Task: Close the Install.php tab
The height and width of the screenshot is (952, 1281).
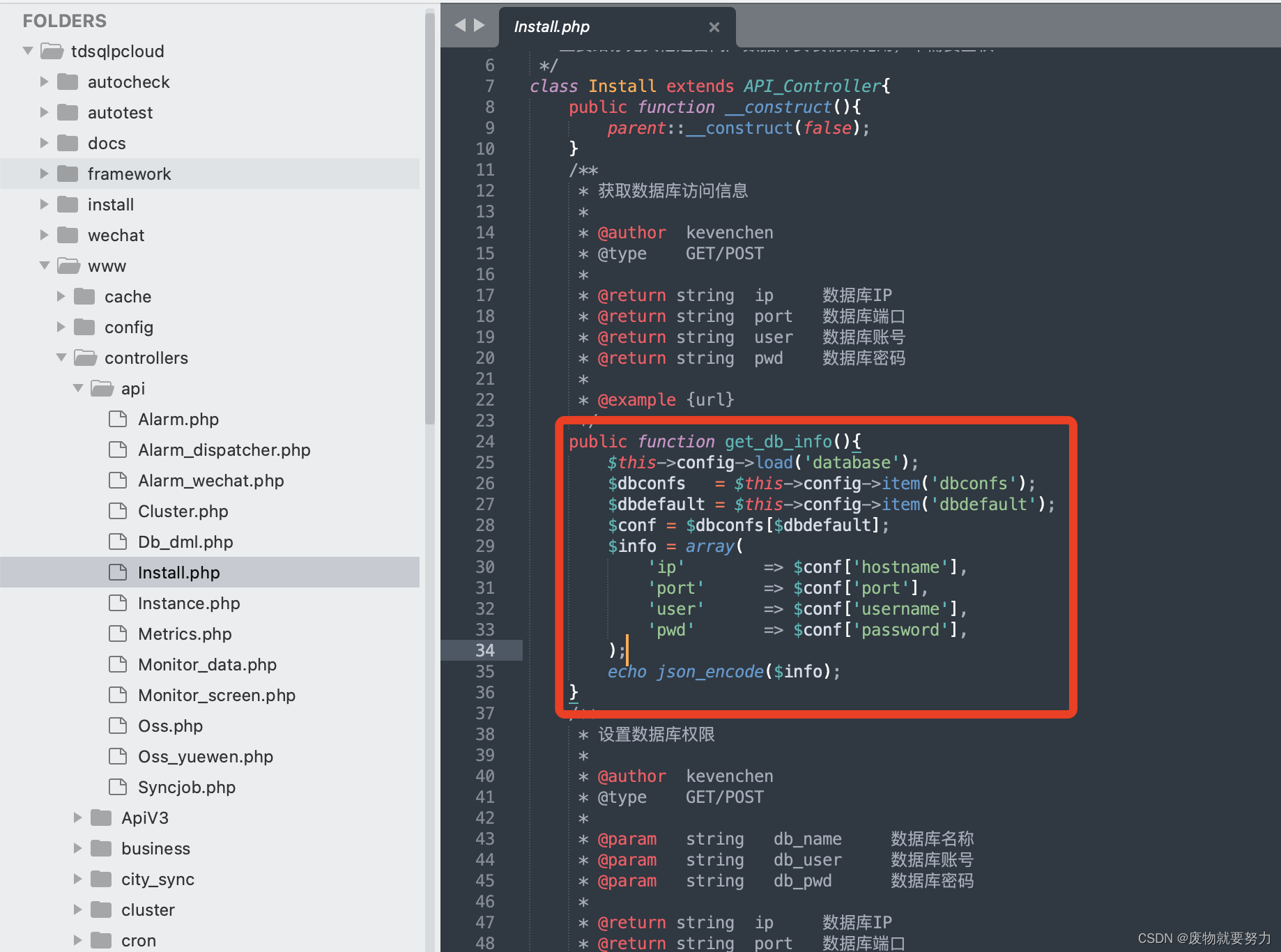Action: 714,27
